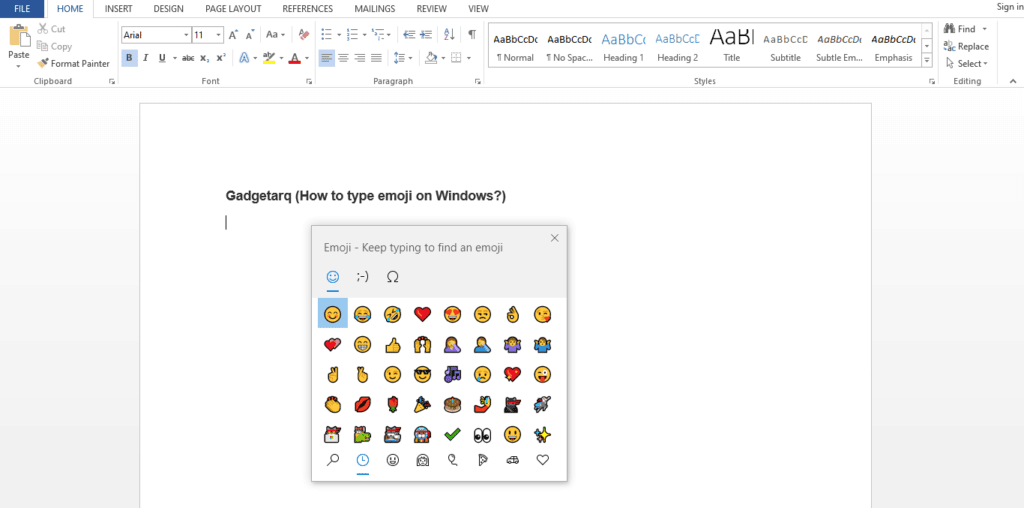Select the eyes emoji

click(483, 434)
